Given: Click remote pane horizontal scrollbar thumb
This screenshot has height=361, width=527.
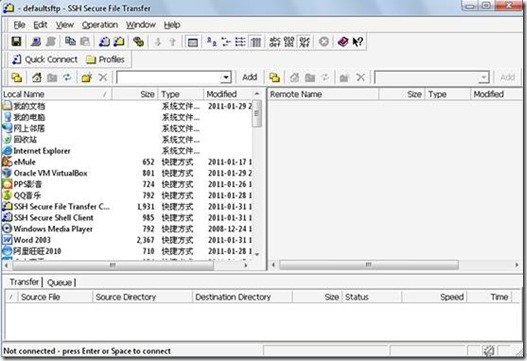Looking at the screenshot, I should [x=369, y=265].
